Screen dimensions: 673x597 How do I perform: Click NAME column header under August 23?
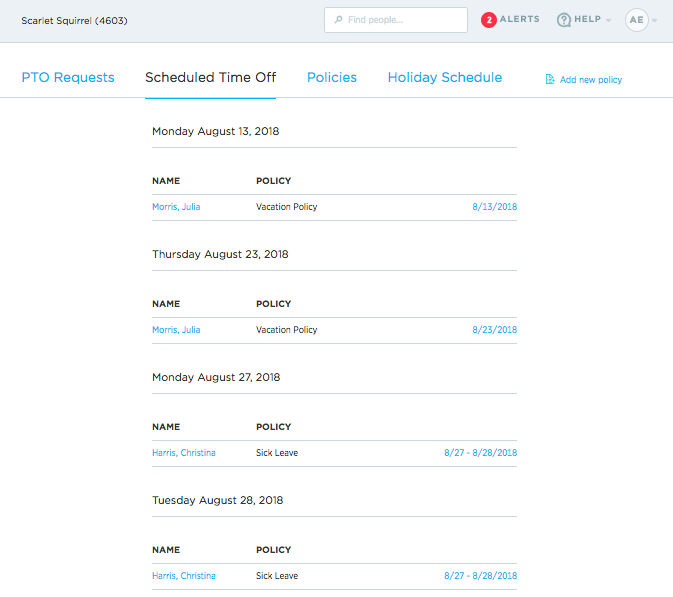click(166, 304)
